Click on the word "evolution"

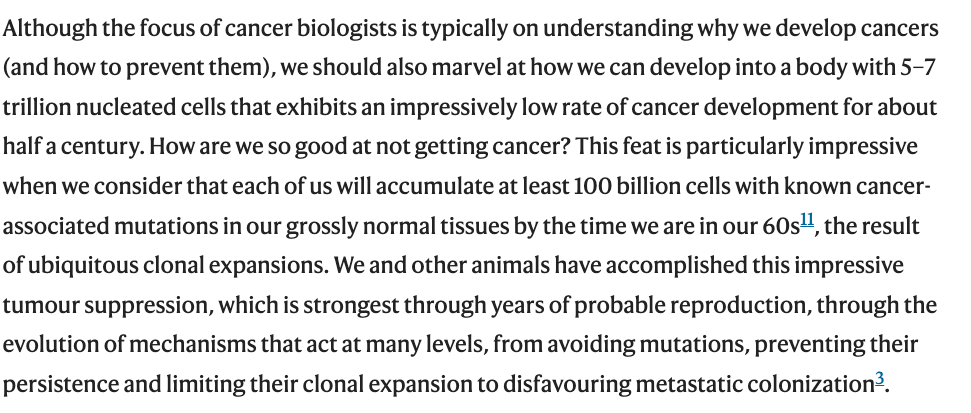pos(47,345)
